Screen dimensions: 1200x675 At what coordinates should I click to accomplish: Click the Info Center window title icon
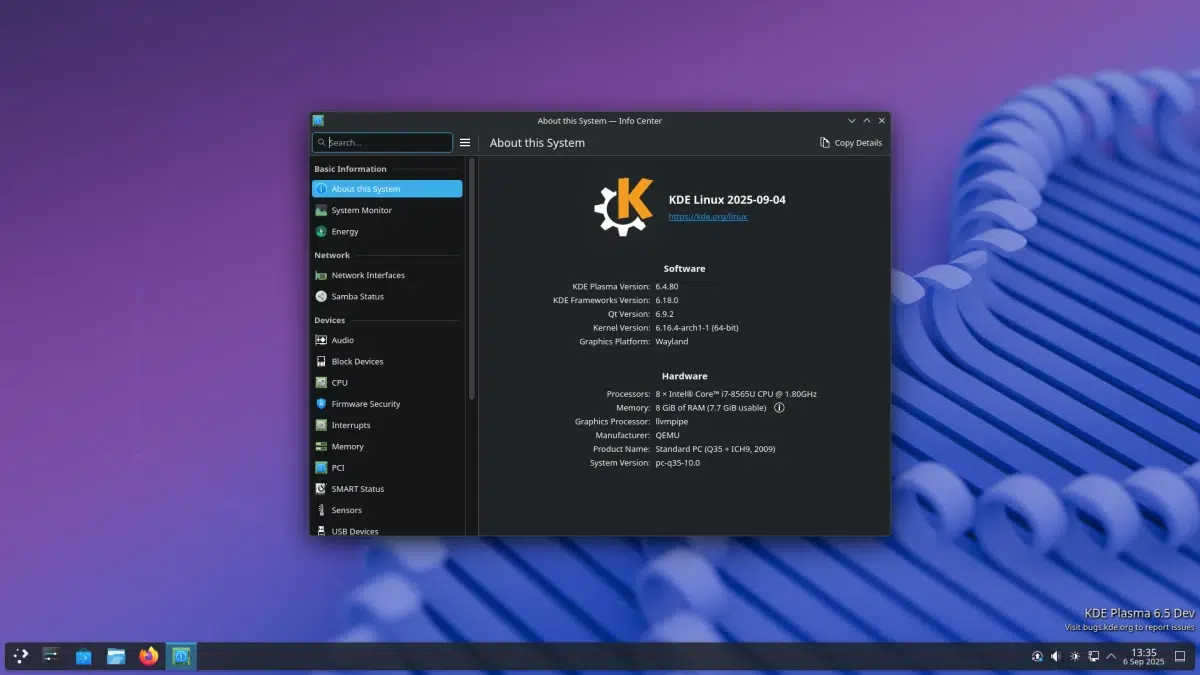pyautogui.click(x=318, y=121)
